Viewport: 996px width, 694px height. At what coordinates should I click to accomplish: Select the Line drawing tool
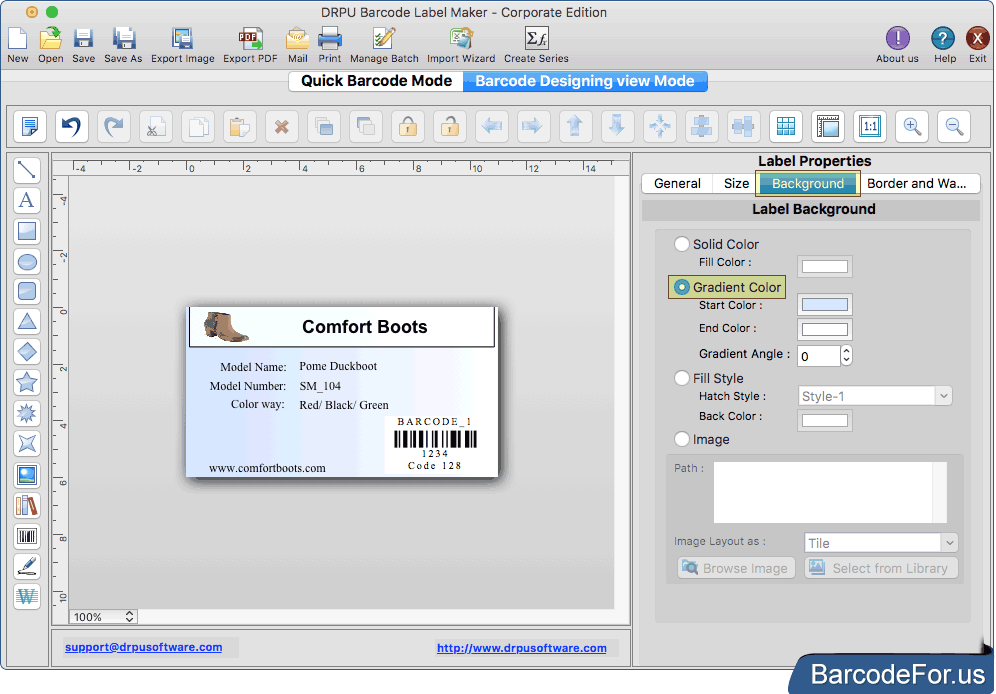[27, 170]
